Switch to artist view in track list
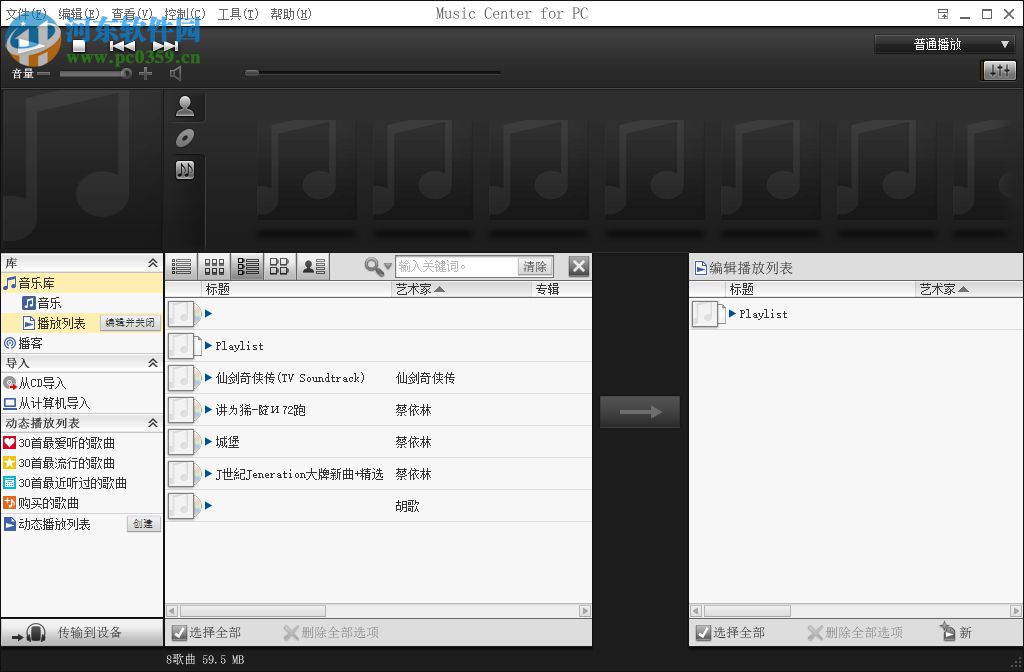 312,265
